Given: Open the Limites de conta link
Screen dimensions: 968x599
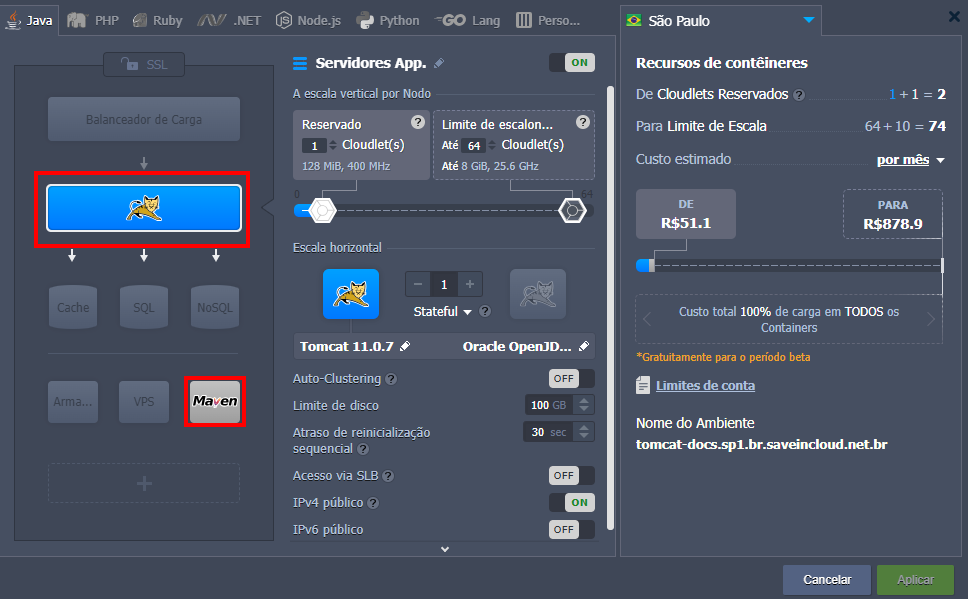Looking at the screenshot, I should [705, 386].
